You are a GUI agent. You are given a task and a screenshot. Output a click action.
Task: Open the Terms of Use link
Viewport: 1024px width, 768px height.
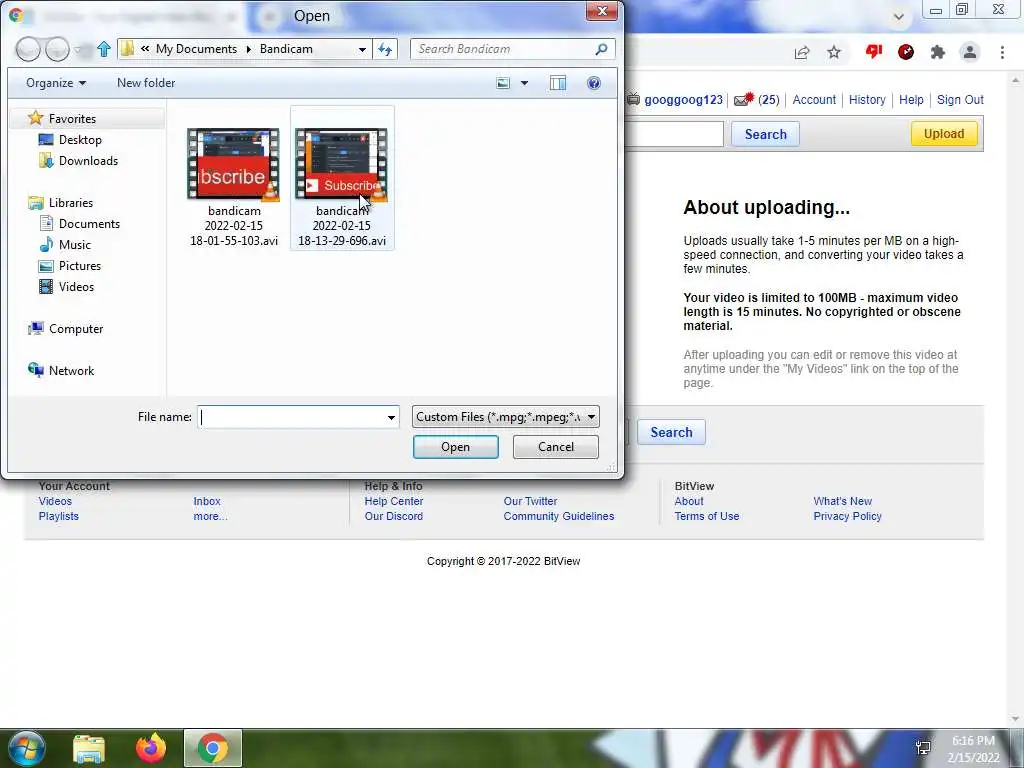pos(707,516)
